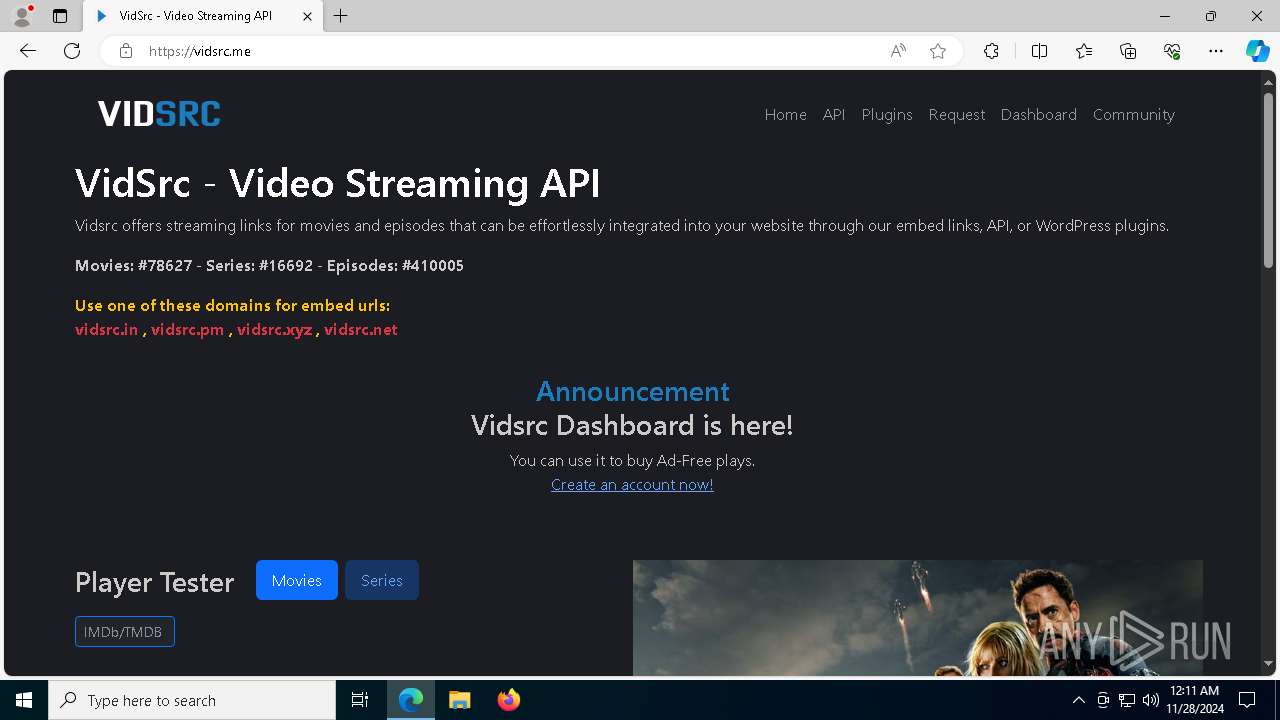Open network status tray icon

coord(1127,700)
